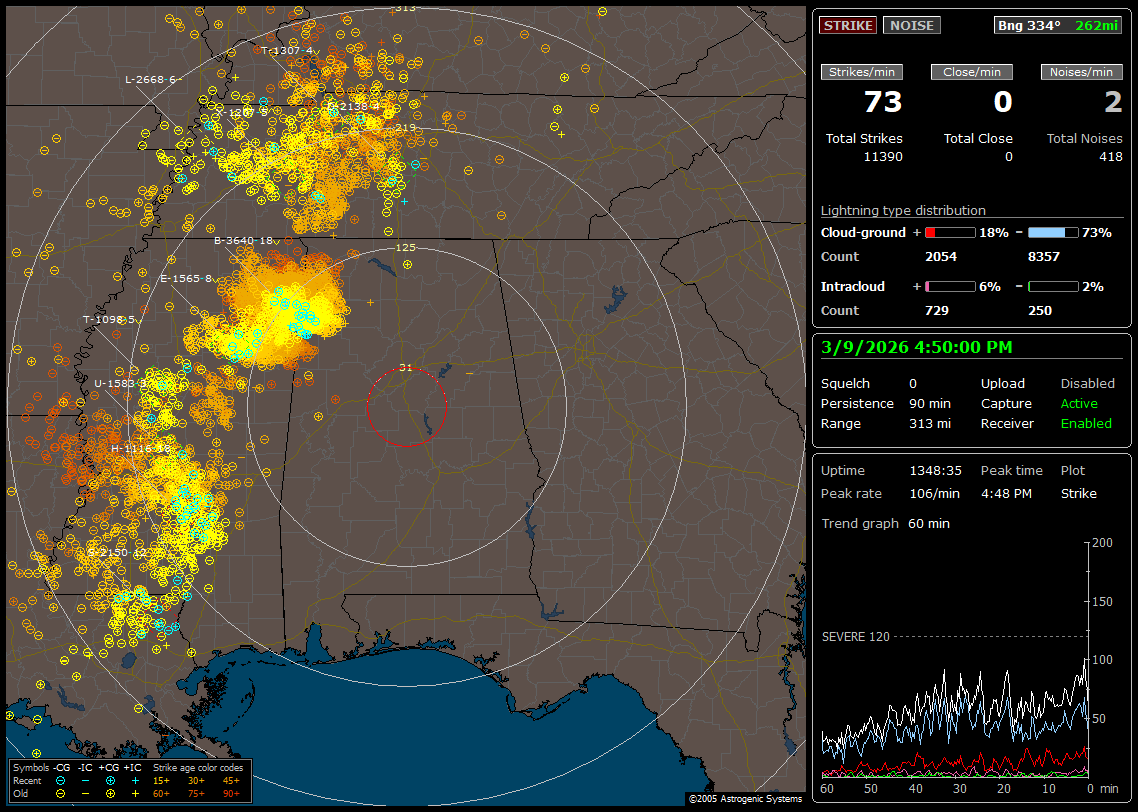Click the green date and time display
1138x812 pixels.
pyautogui.click(x=916, y=347)
